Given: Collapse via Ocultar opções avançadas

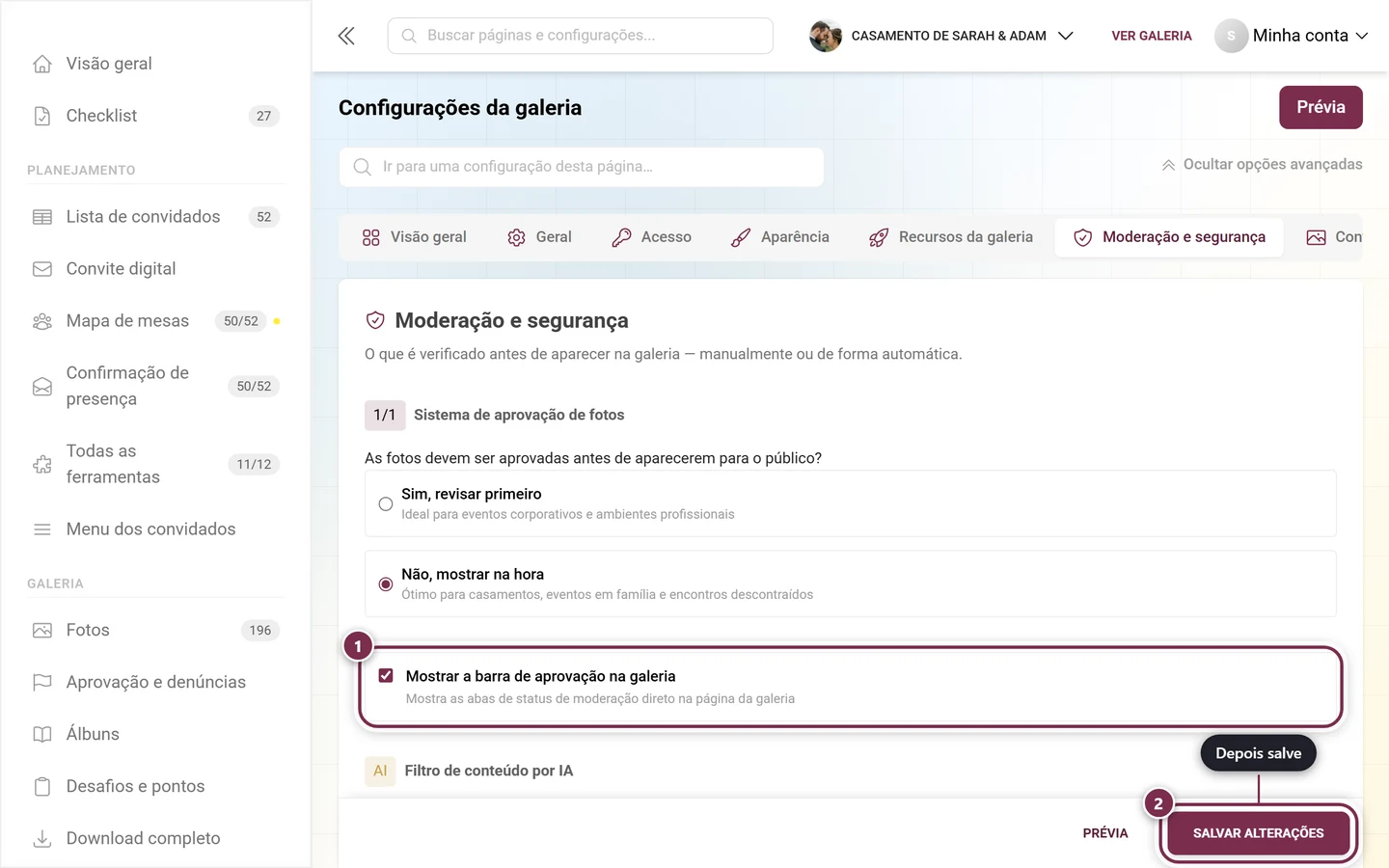Looking at the screenshot, I should pos(1262,165).
